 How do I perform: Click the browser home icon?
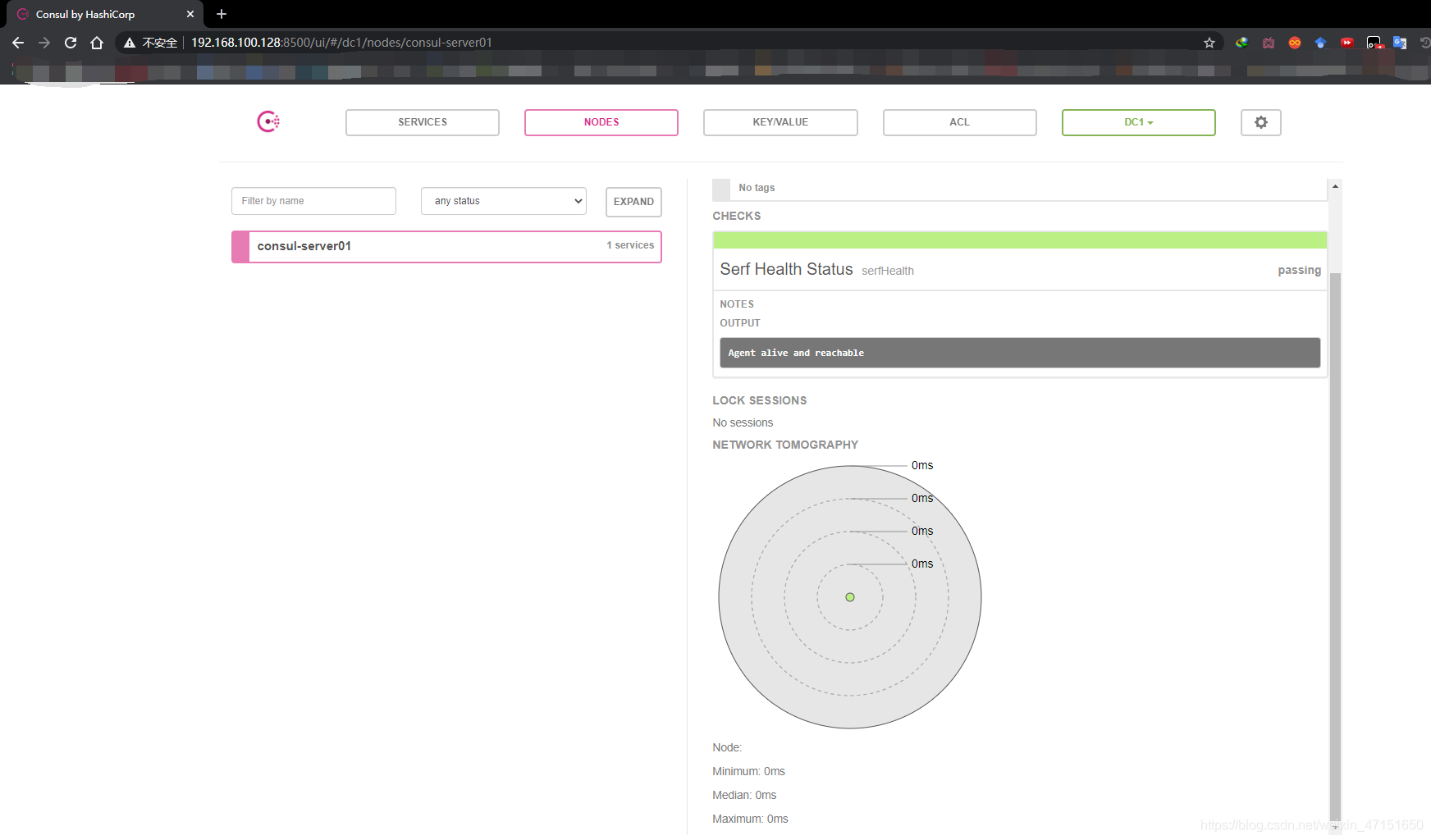97,43
